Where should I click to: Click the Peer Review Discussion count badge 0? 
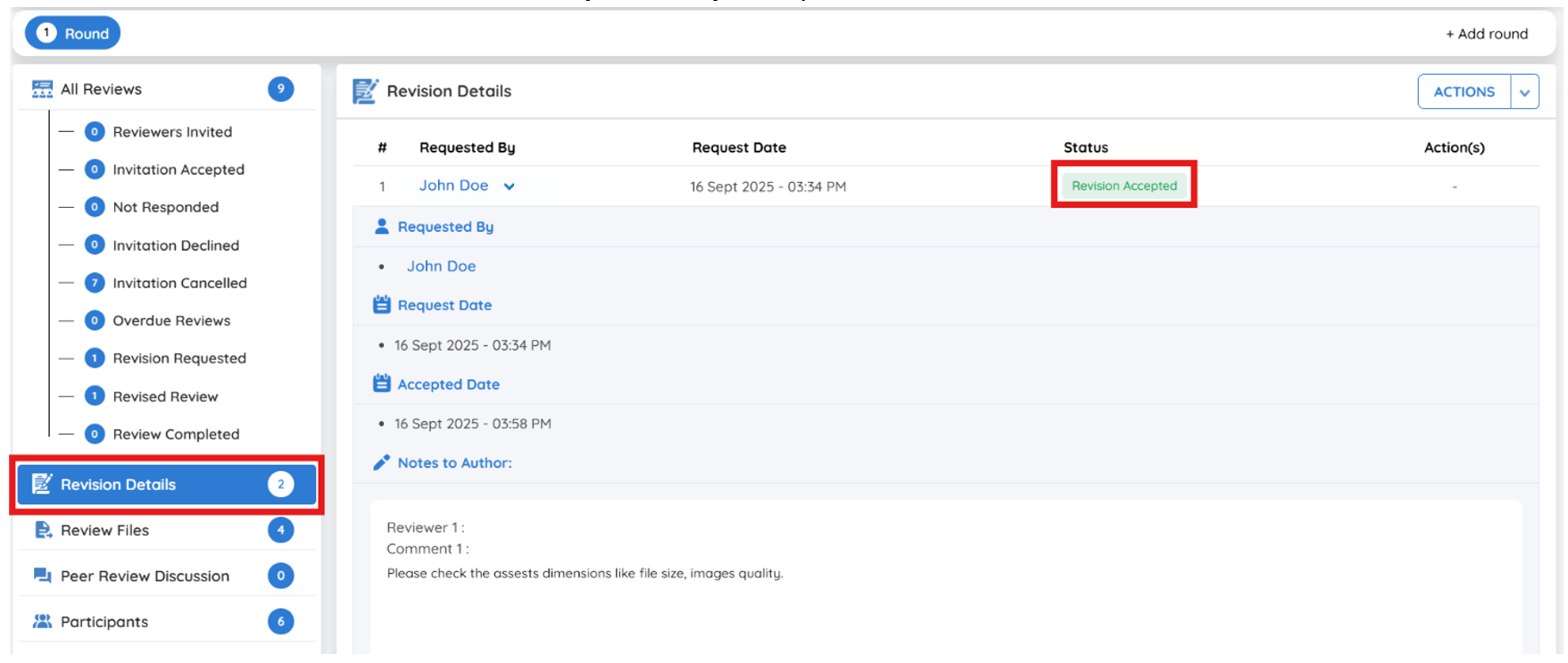[x=281, y=576]
